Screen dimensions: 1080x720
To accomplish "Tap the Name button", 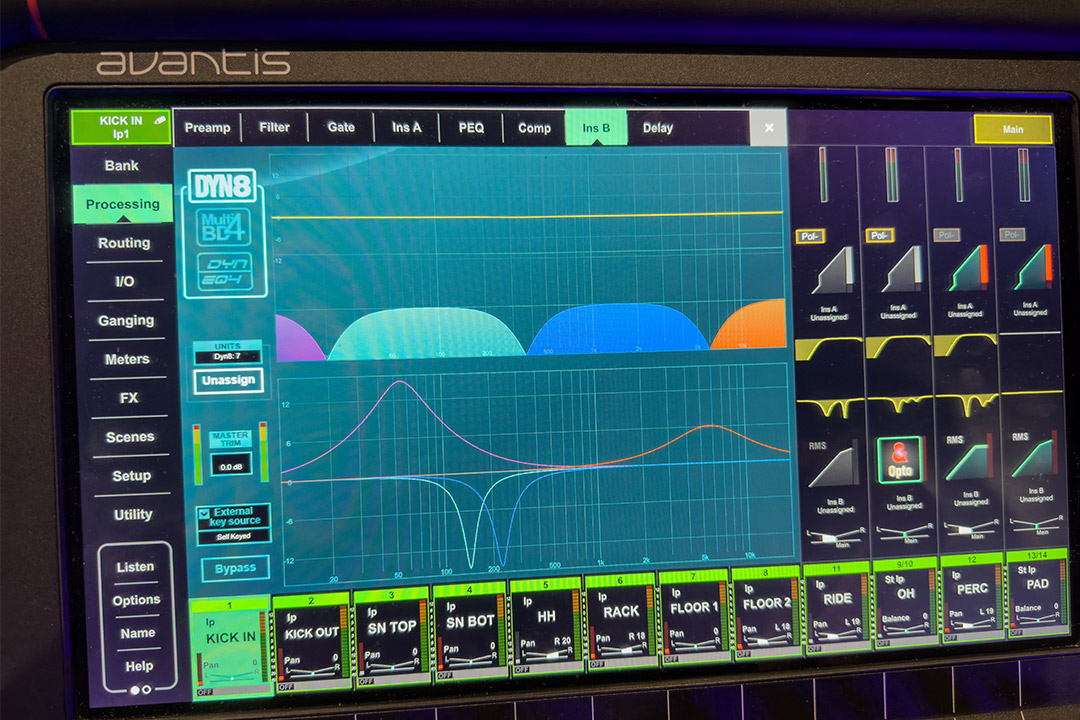I will pos(138,632).
